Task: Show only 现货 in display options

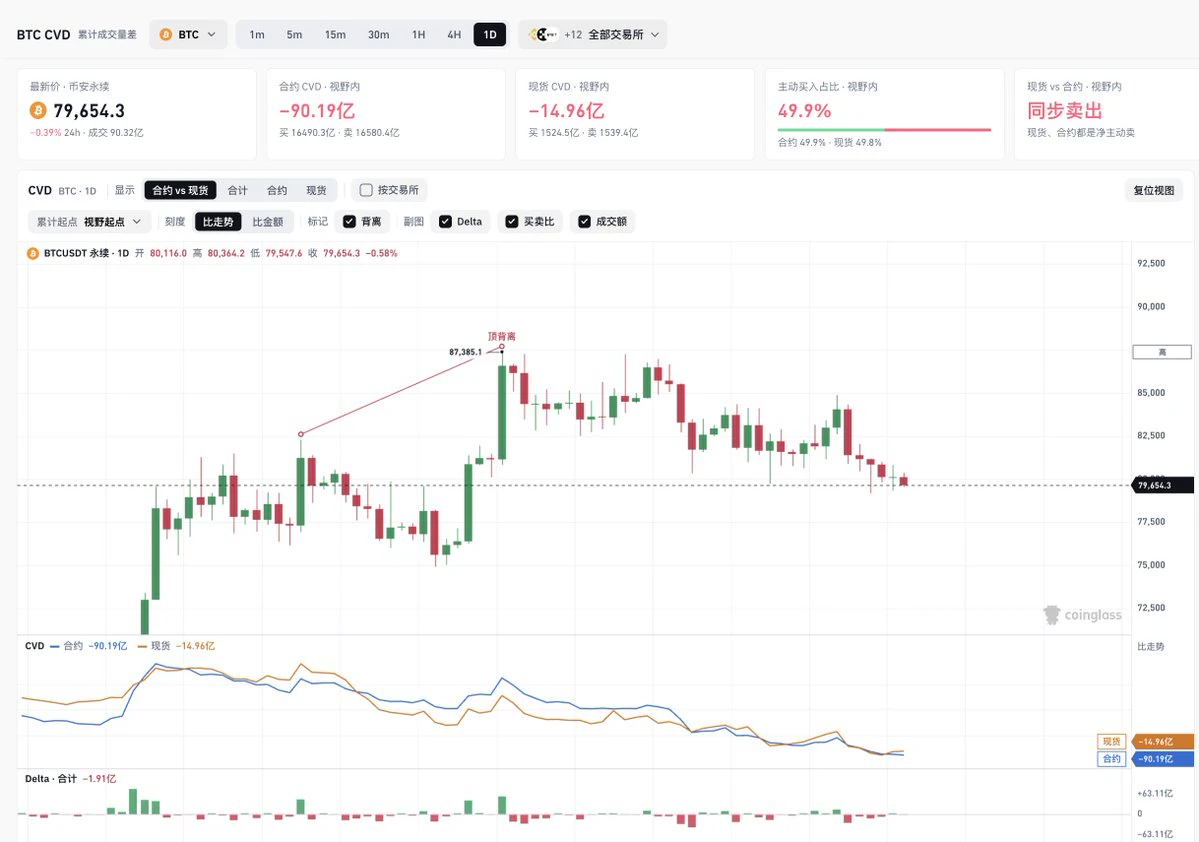Action: coord(316,190)
